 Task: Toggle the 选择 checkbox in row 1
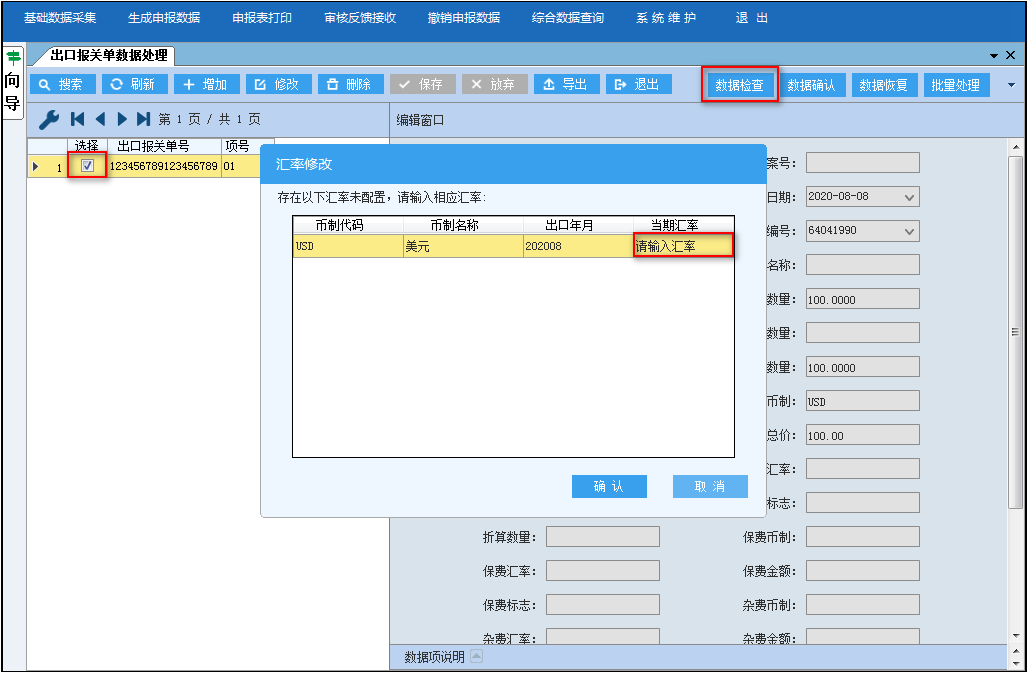click(x=87, y=166)
